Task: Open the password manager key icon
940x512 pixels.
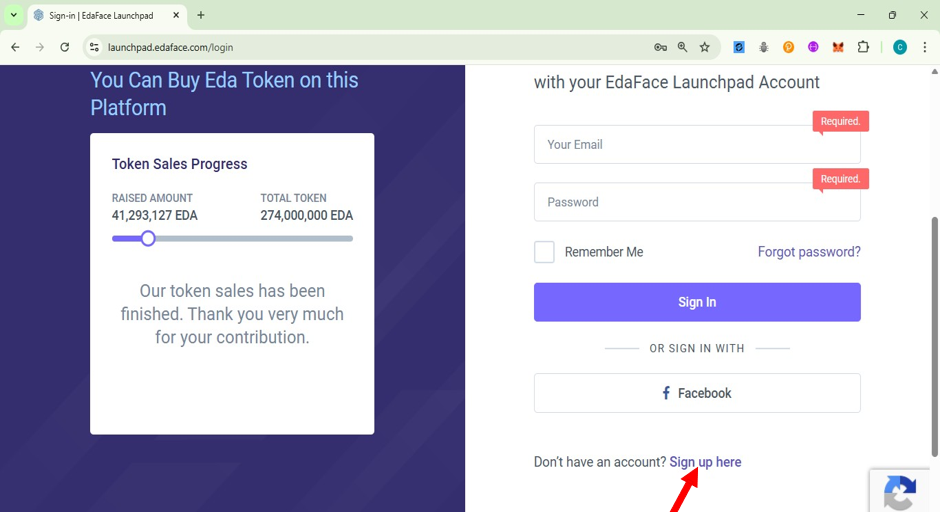Action: (x=660, y=47)
